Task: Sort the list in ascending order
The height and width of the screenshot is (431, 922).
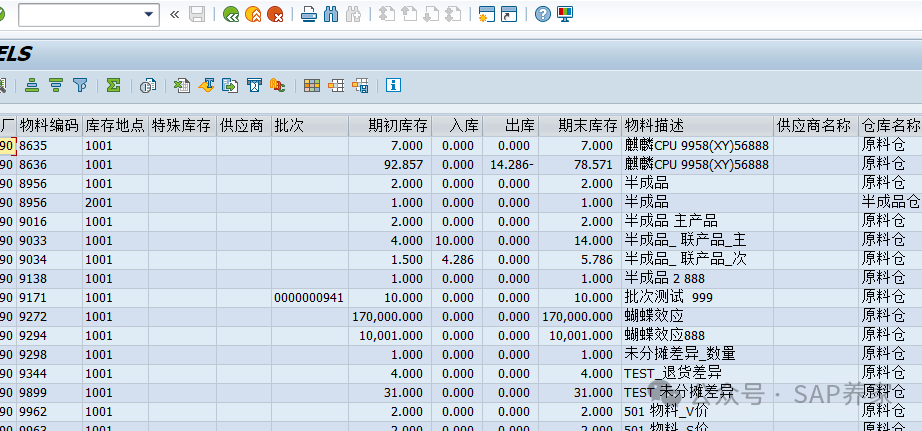Action: pos(32,85)
